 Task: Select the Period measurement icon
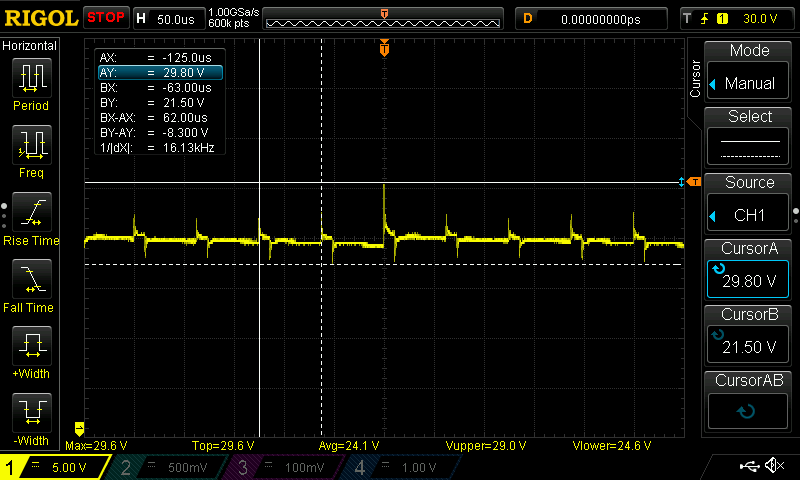tap(31, 78)
